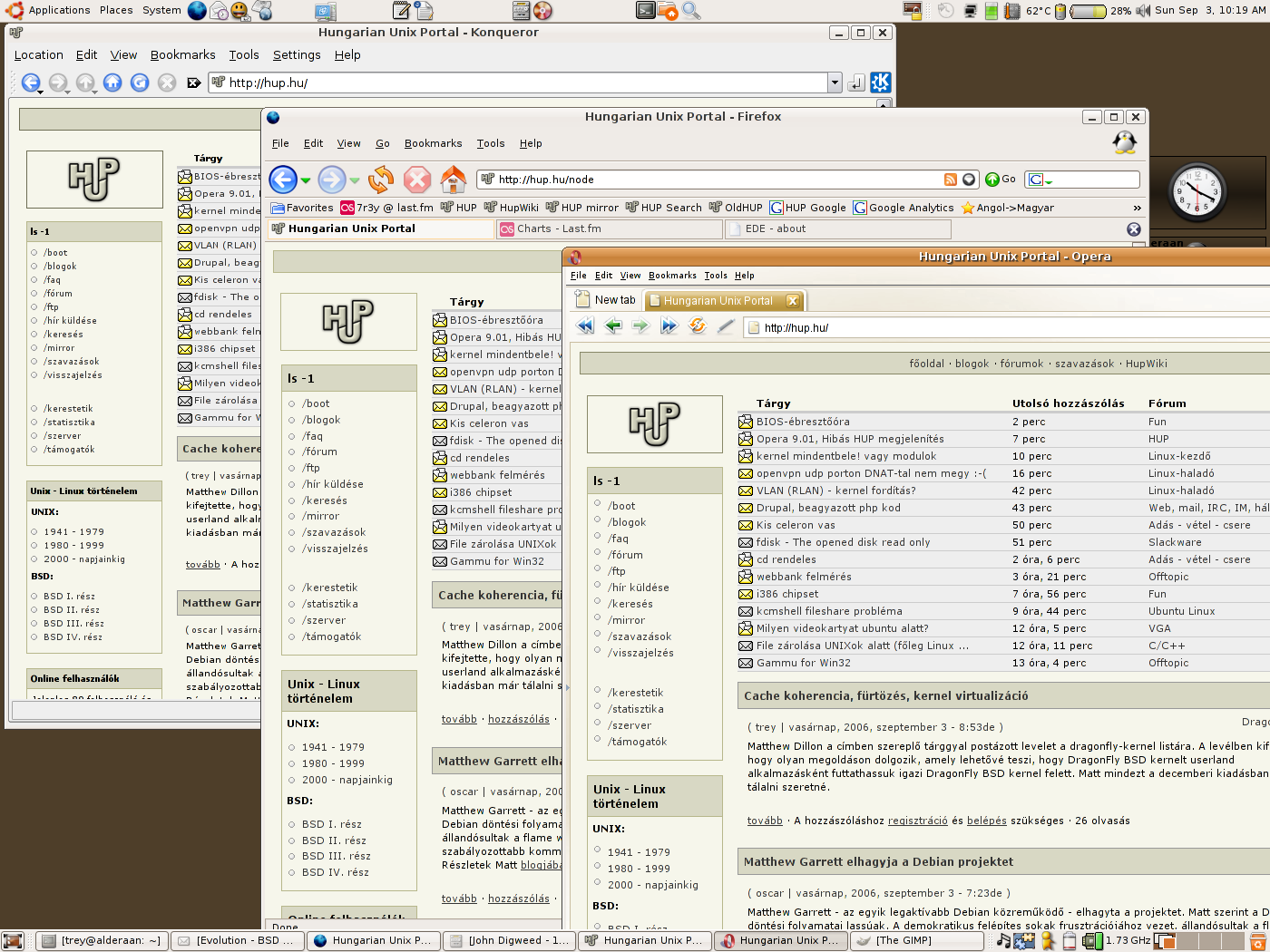
Task: Click the Opera Rewind button
Action: click(x=585, y=326)
